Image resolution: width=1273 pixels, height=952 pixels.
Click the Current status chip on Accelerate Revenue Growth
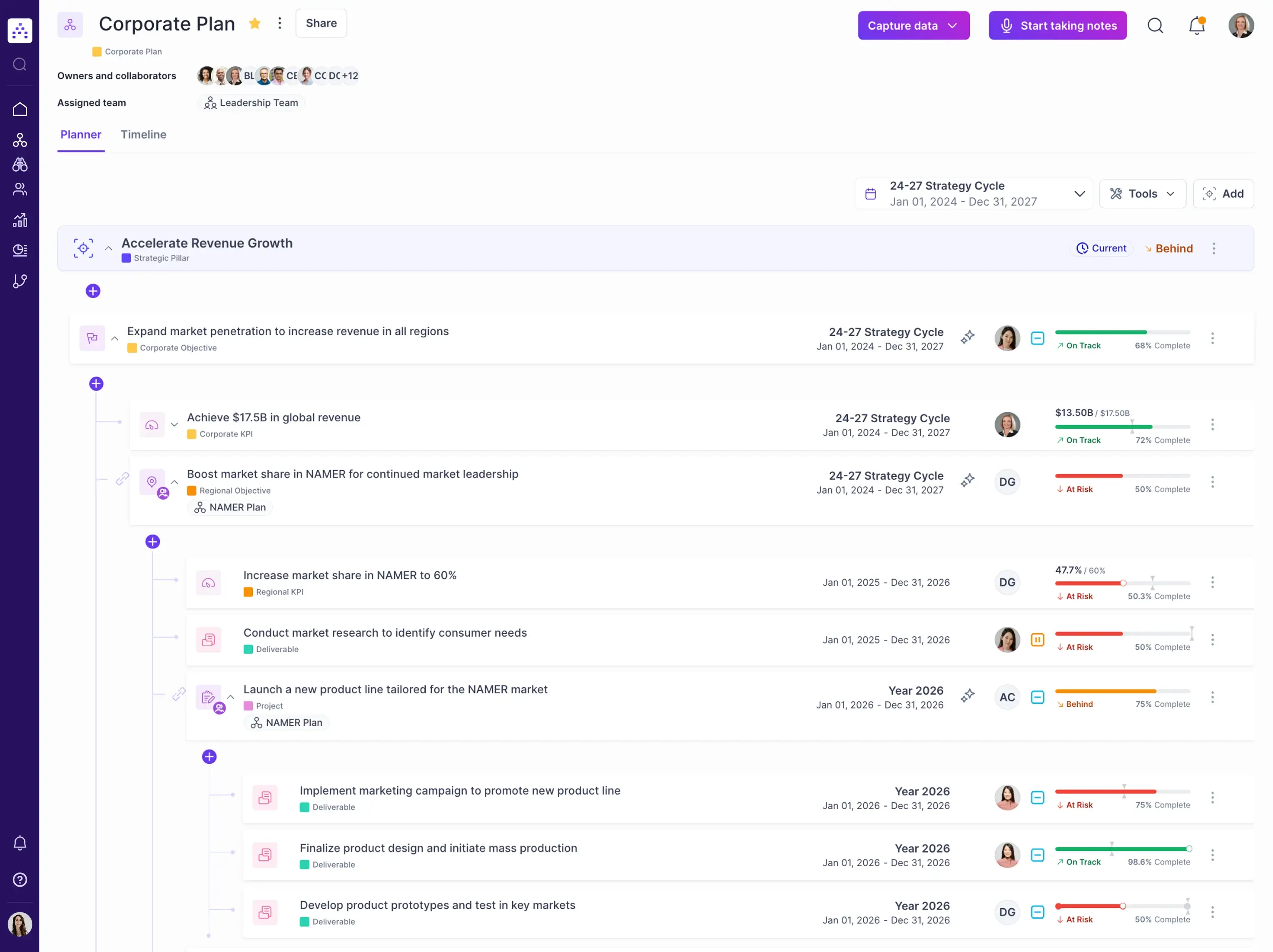[1101, 248]
